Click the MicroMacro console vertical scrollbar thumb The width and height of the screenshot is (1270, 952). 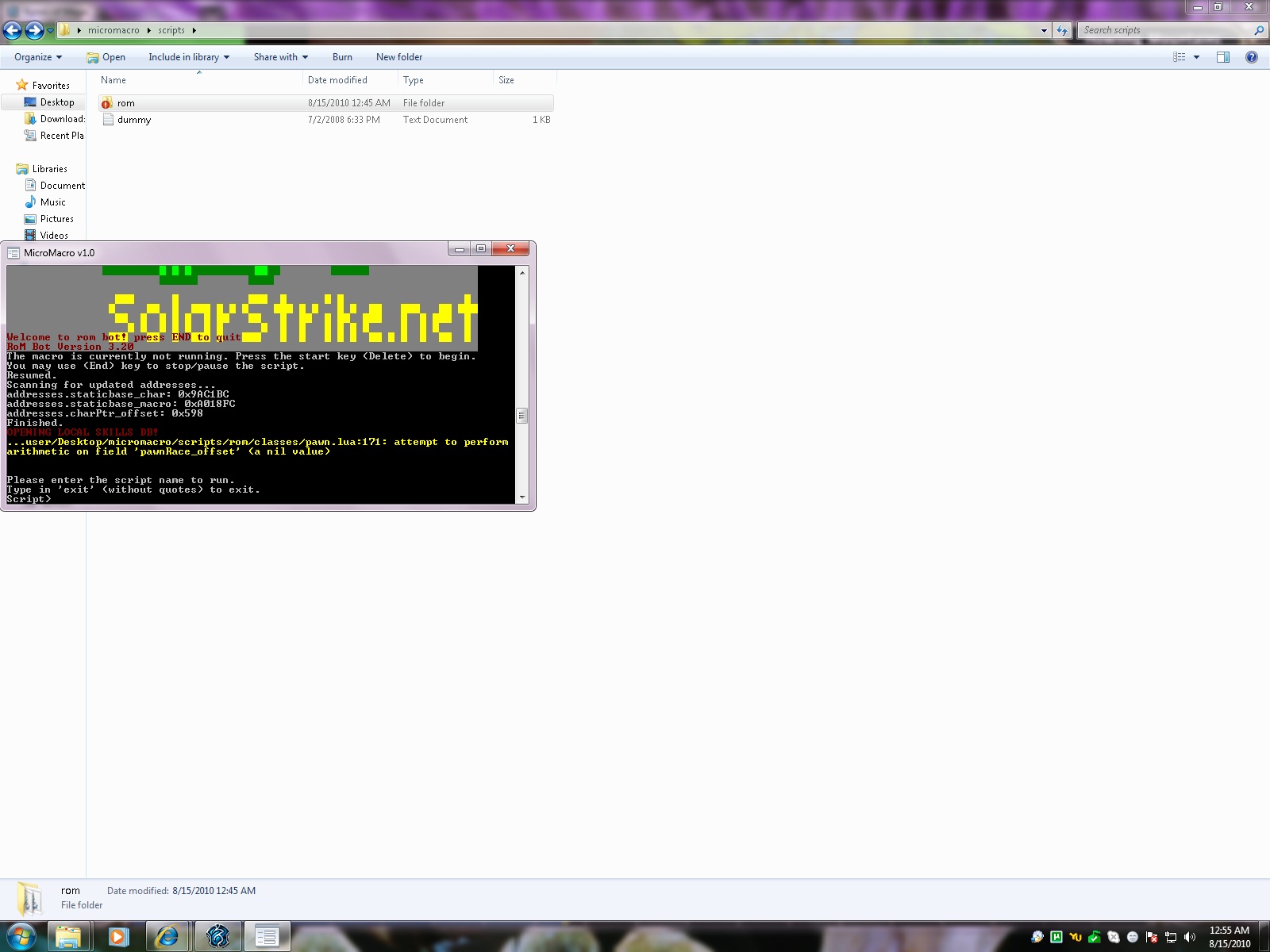point(521,416)
